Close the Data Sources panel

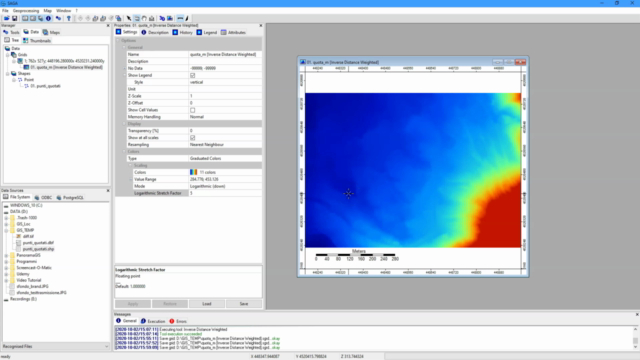[108, 191]
